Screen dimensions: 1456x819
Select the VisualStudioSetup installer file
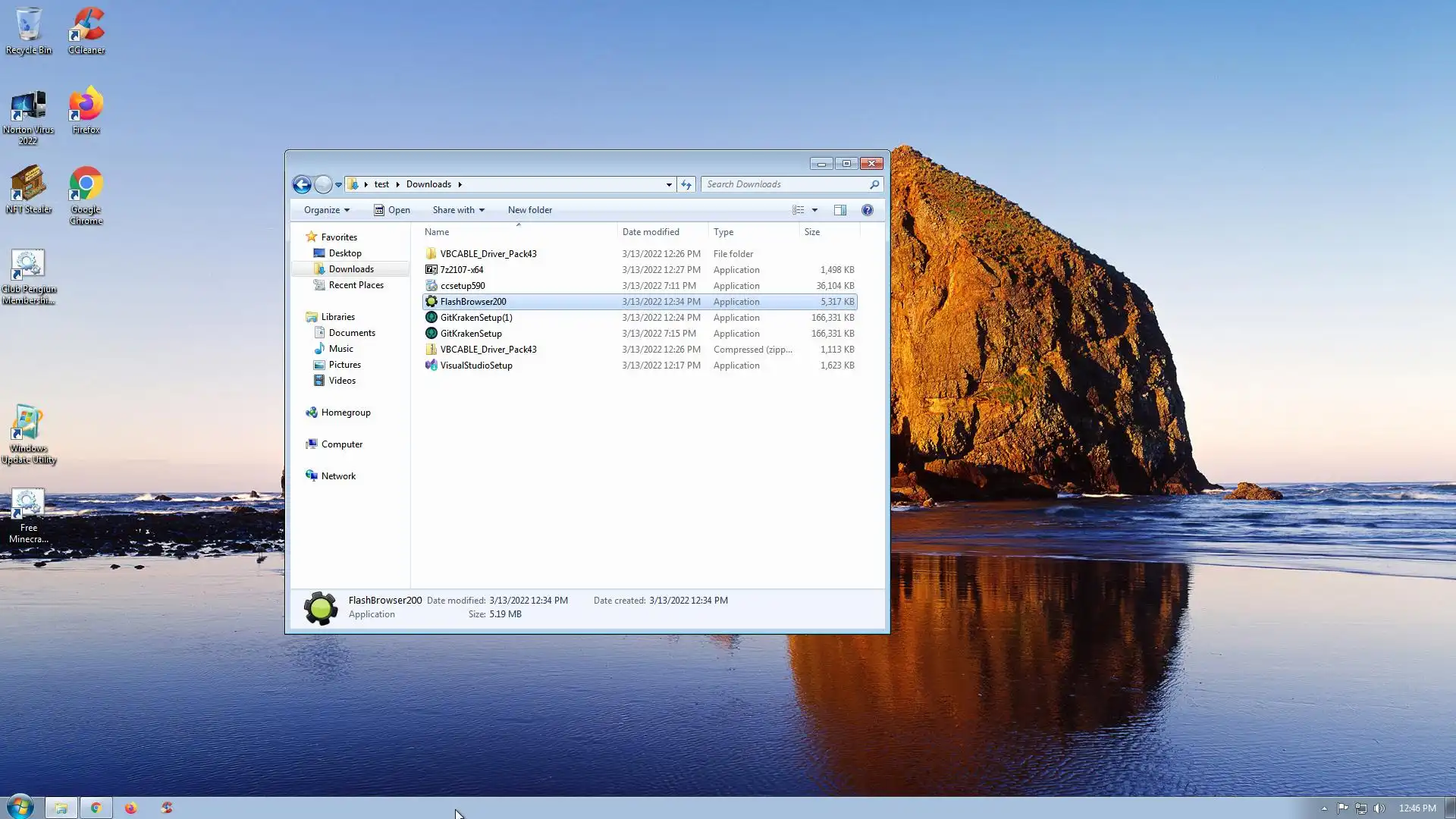[476, 366]
